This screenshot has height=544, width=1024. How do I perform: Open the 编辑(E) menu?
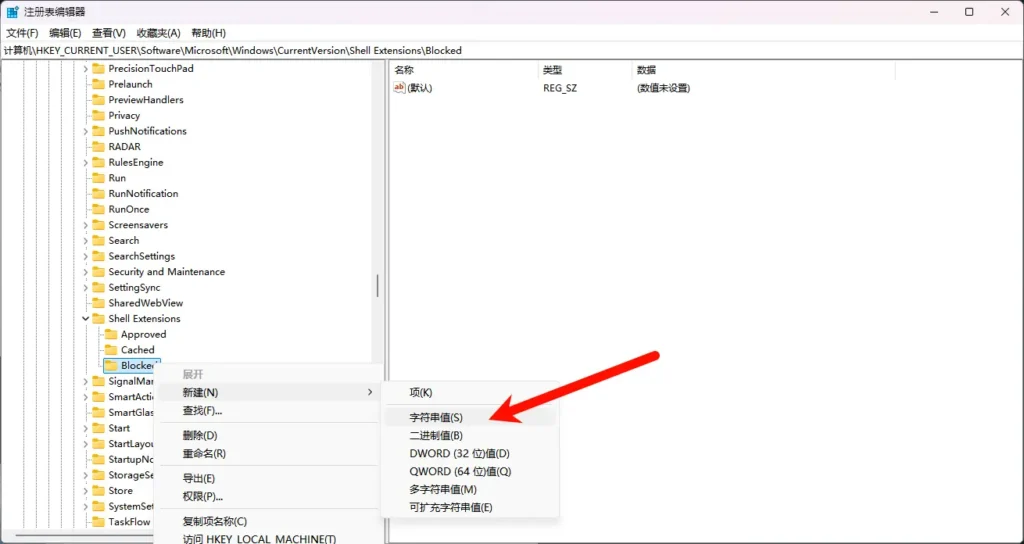pyautogui.click(x=65, y=33)
